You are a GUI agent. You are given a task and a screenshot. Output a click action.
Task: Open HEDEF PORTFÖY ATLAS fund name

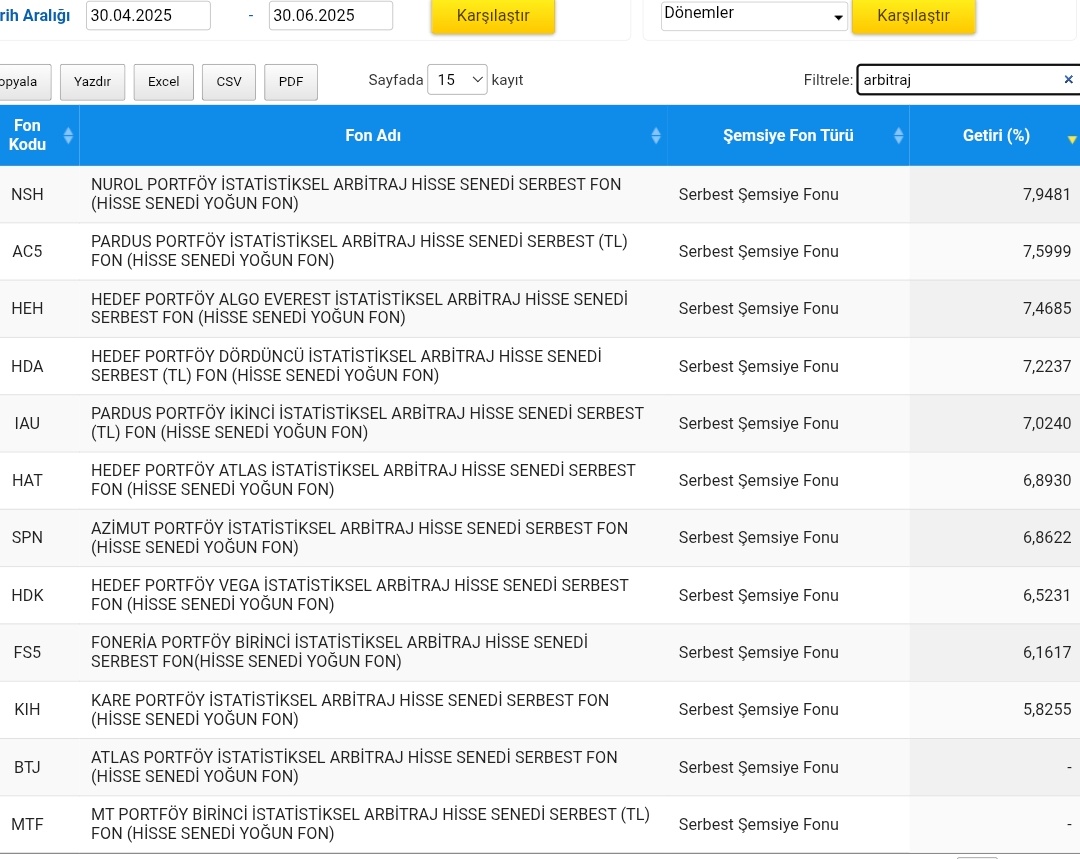[364, 480]
